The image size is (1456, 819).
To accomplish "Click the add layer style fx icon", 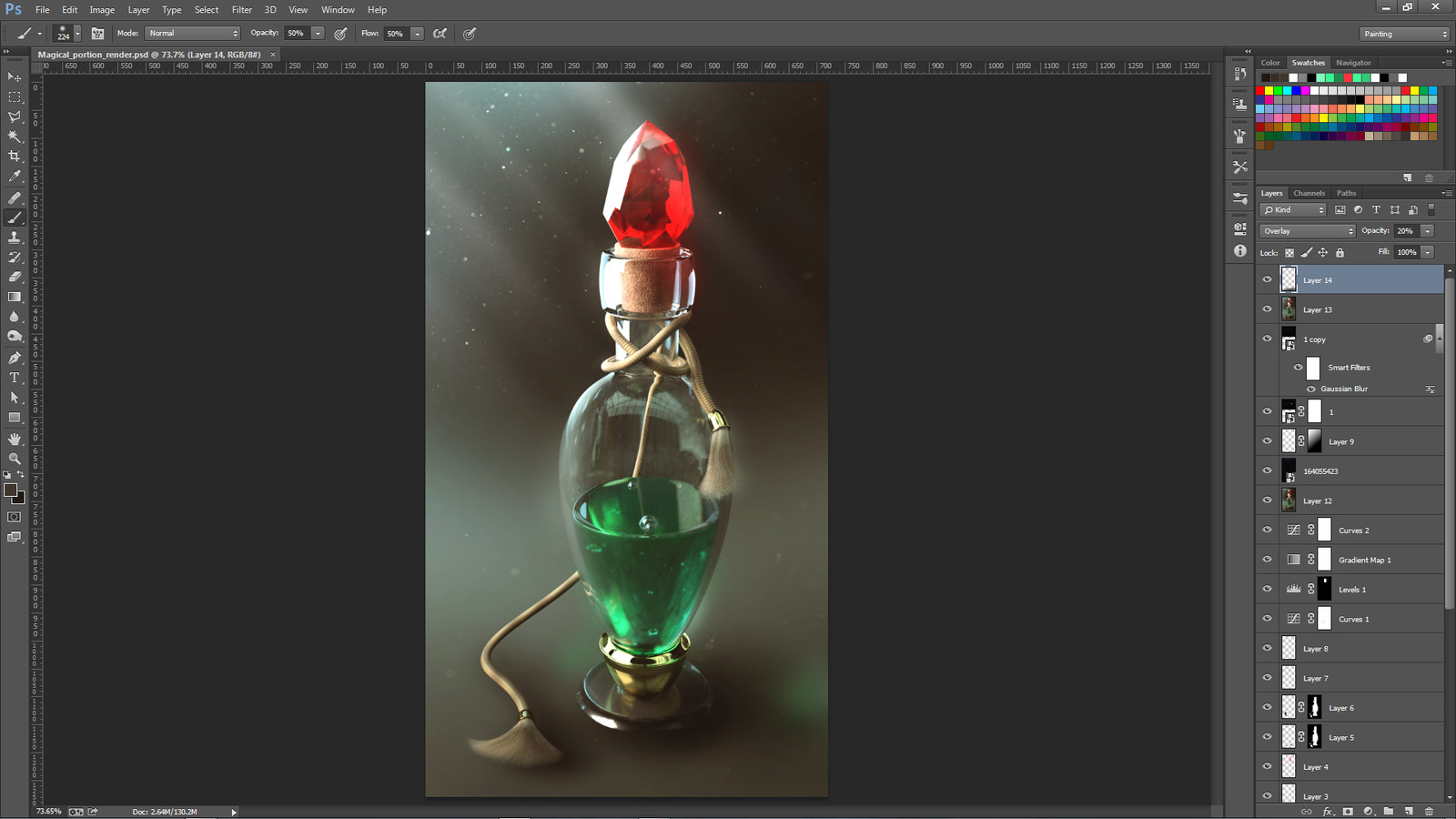I will 1328,811.
